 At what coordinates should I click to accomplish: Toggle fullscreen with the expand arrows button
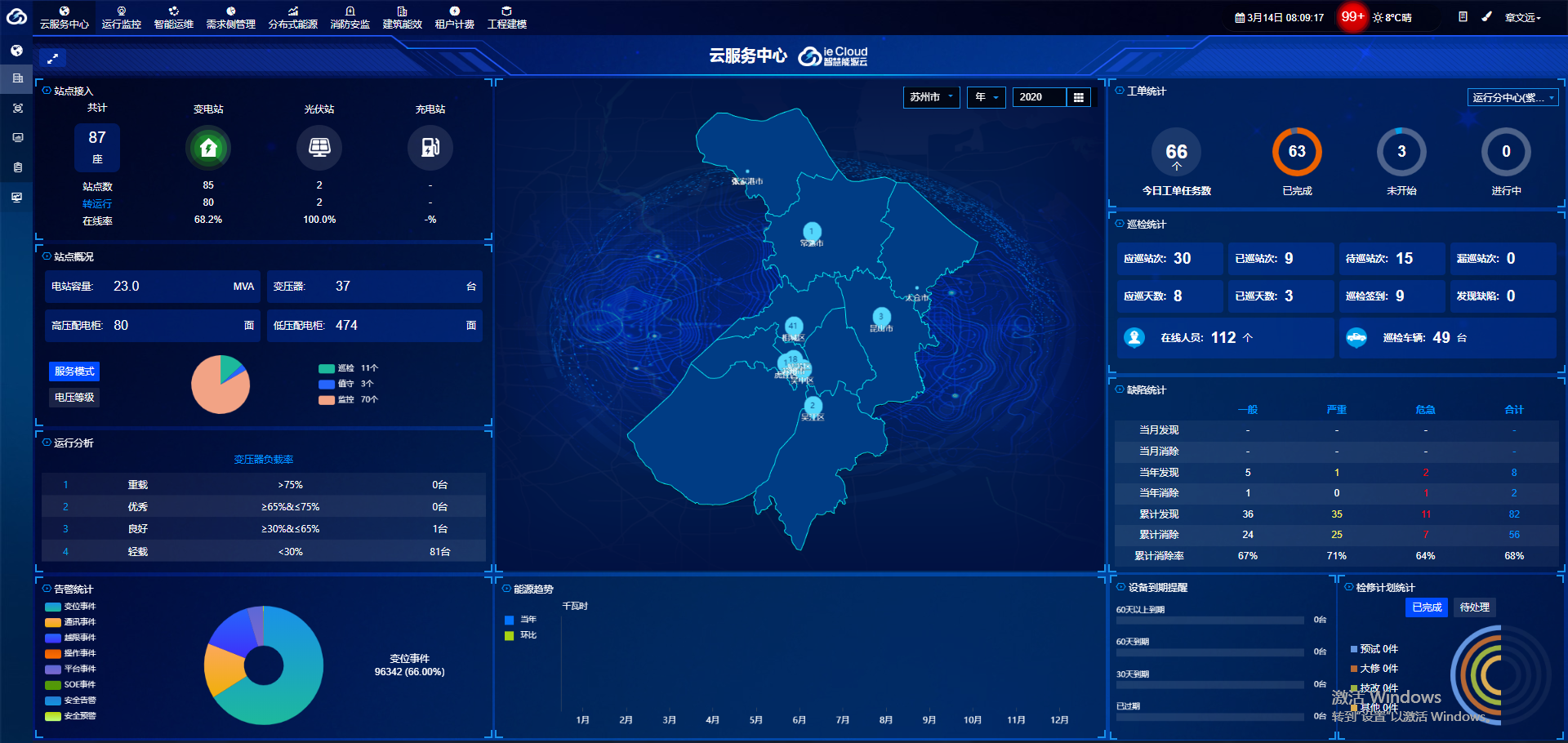[52, 59]
